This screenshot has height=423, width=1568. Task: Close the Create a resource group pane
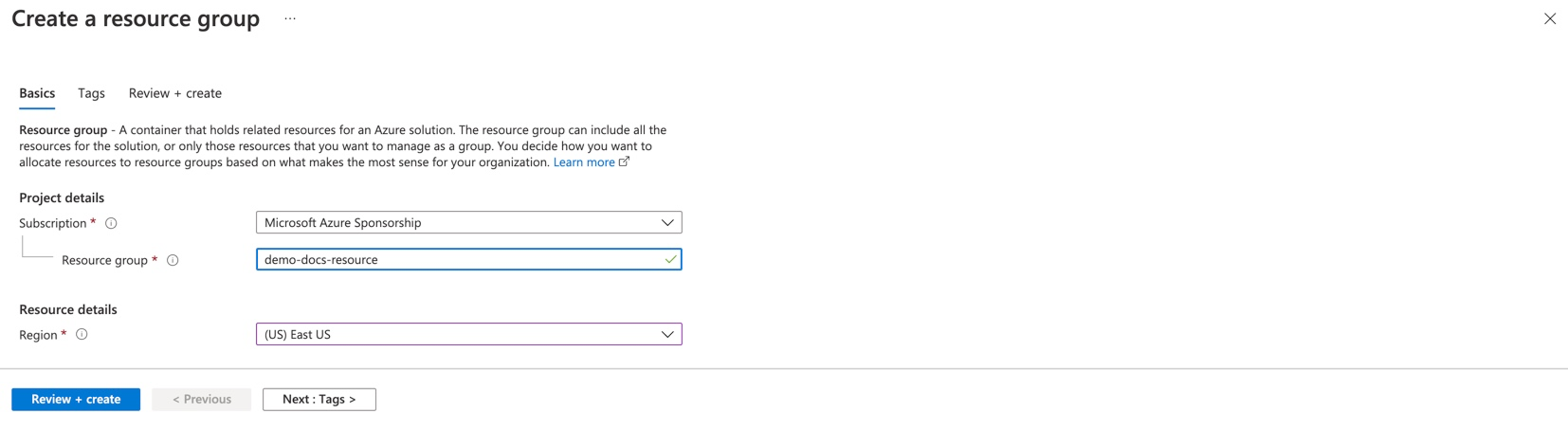click(x=1550, y=19)
